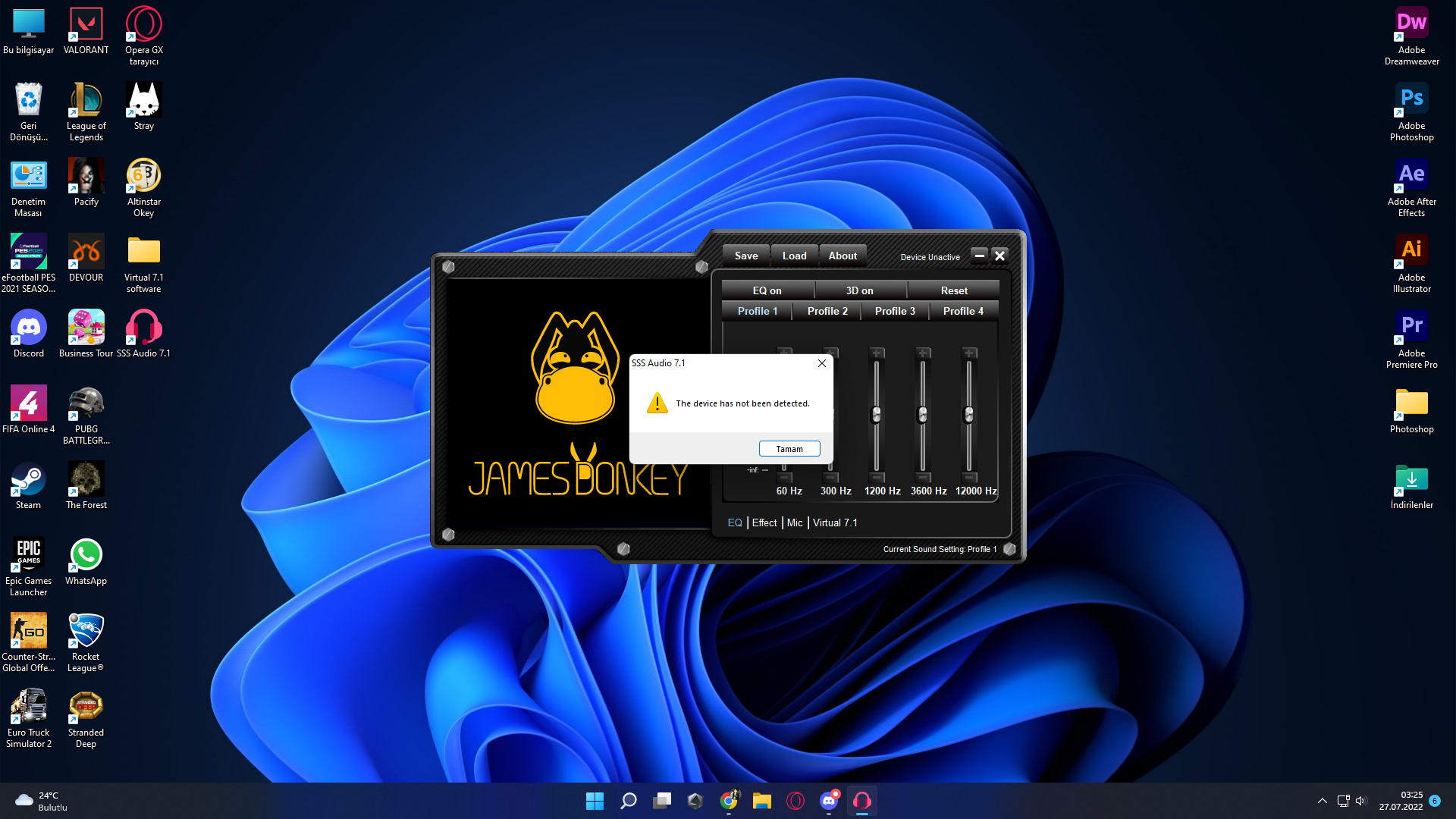Open the weather widget showing 24°C
This screenshot has width=1456, height=819.
coord(42,801)
